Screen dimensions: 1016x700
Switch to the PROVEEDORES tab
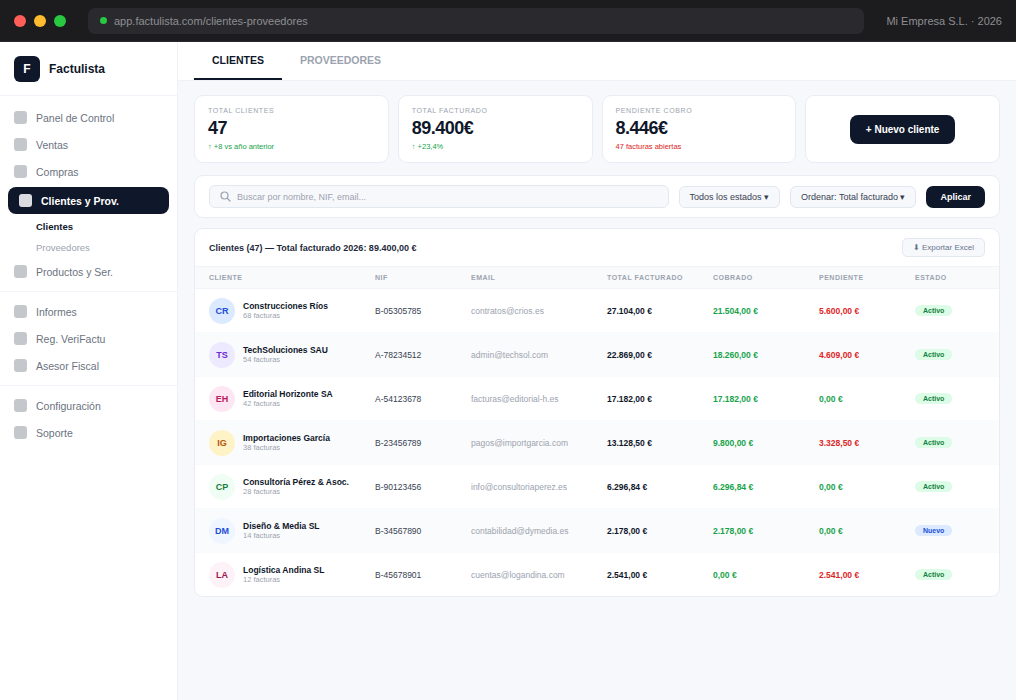coord(340,60)
